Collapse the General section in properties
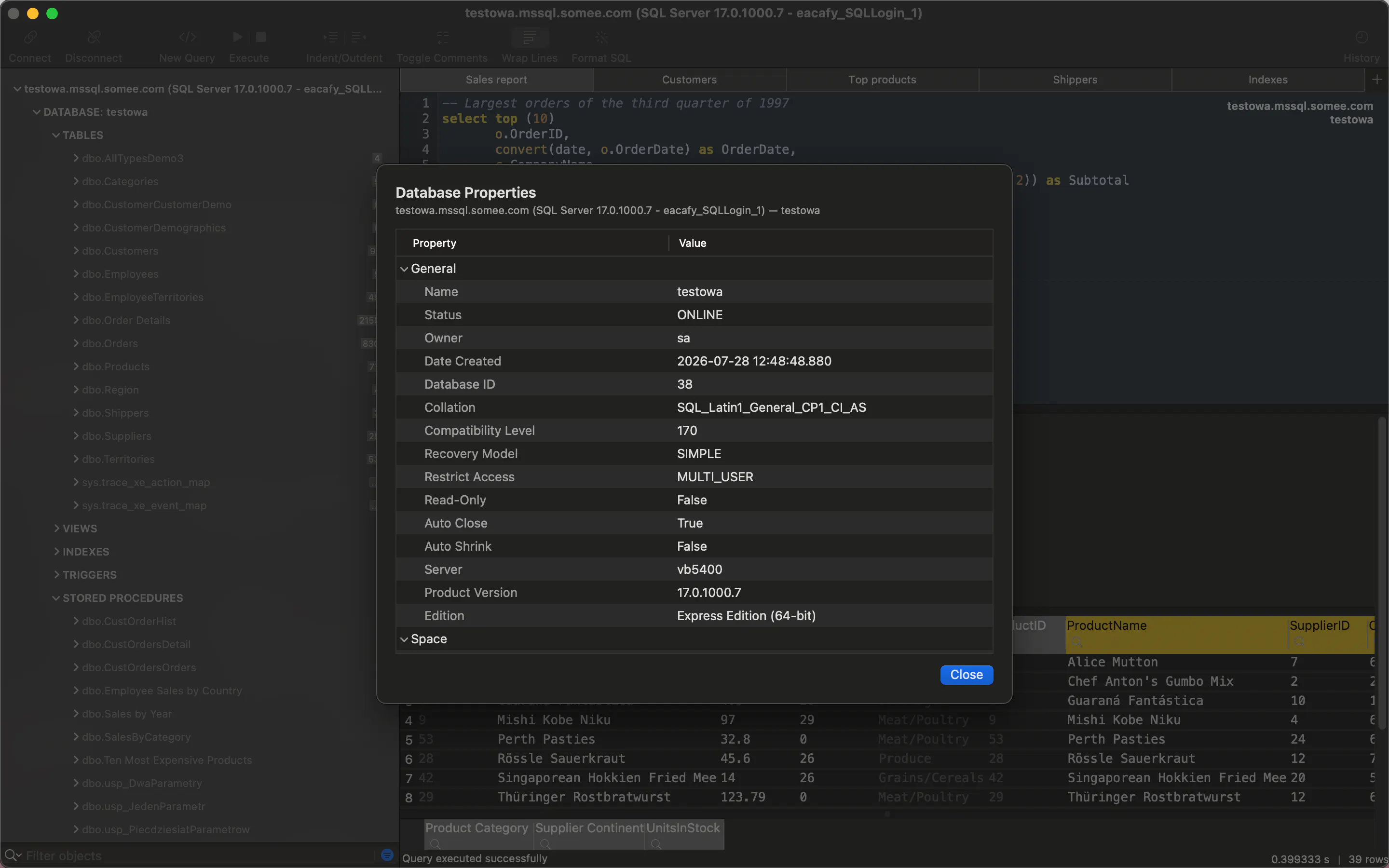This screenshot has width=1389, height=868. [404, 269]
